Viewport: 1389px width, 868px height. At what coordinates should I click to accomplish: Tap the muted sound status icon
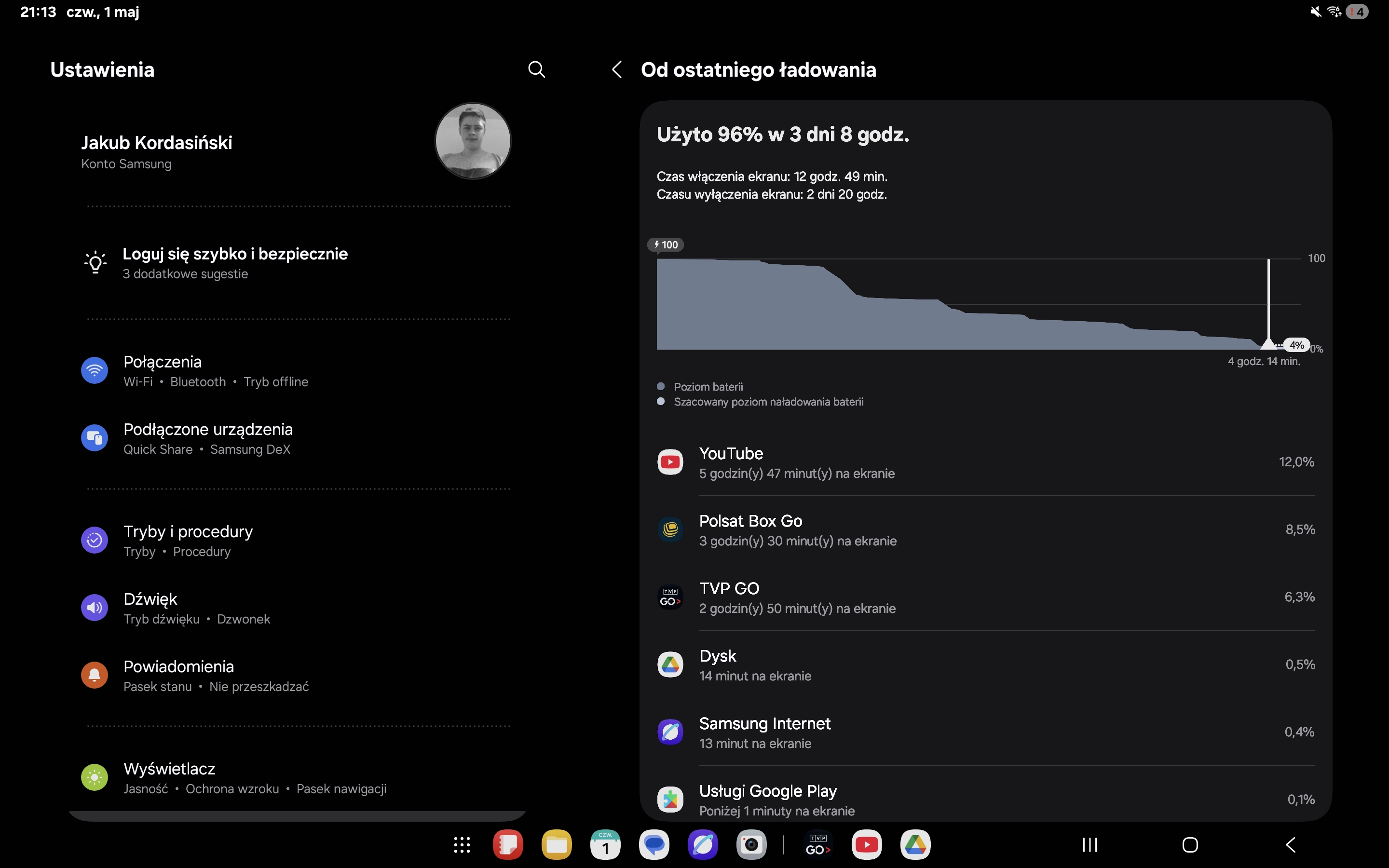[x=1316, y=12]
